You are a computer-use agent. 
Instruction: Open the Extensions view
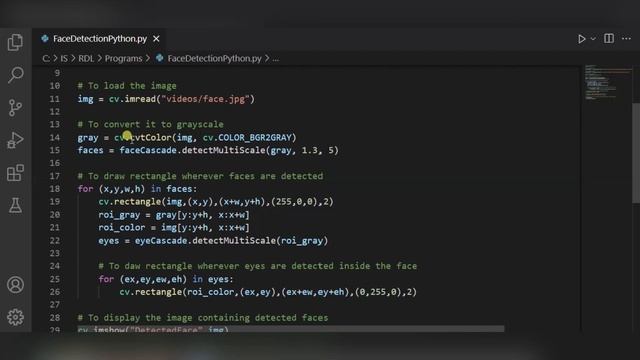pyautogui.click(x=16, y=173)
